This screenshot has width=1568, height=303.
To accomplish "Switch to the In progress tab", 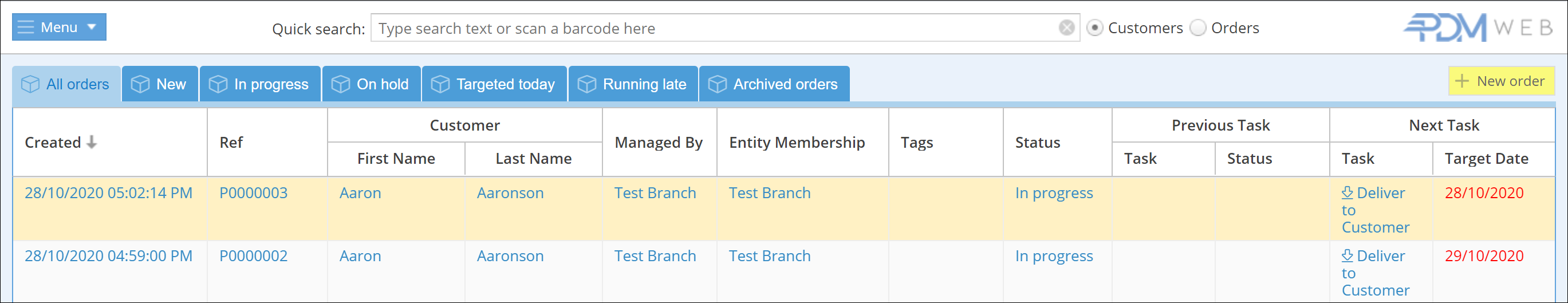I will tap(260, 84).
